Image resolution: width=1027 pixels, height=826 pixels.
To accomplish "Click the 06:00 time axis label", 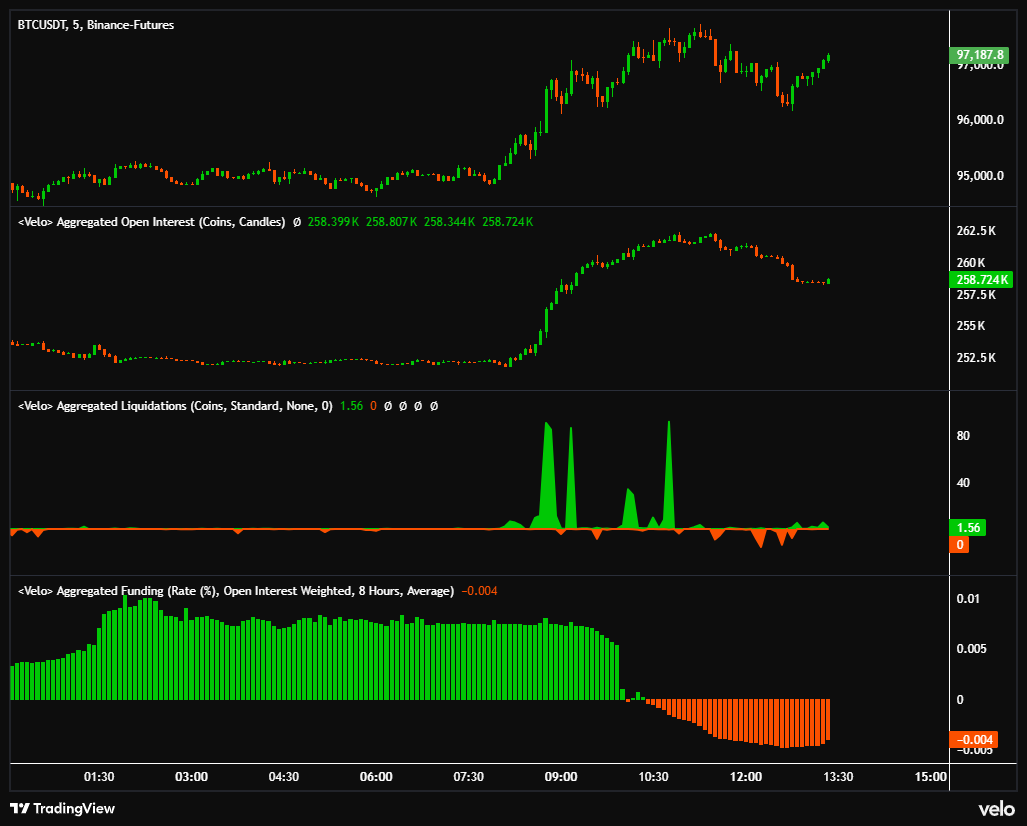I will pyautogui.click(x=376, y=777).
